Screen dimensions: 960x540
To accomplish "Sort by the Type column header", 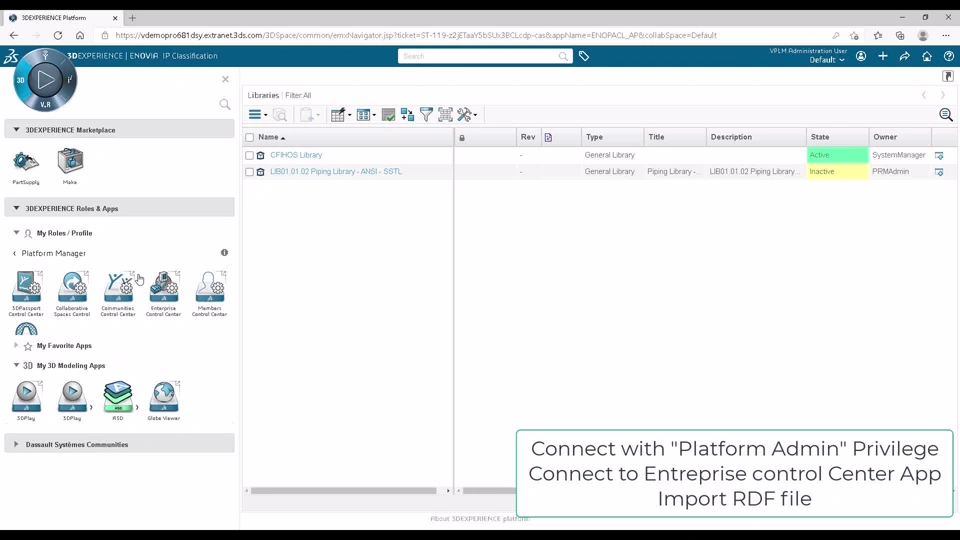I will 594,137.
